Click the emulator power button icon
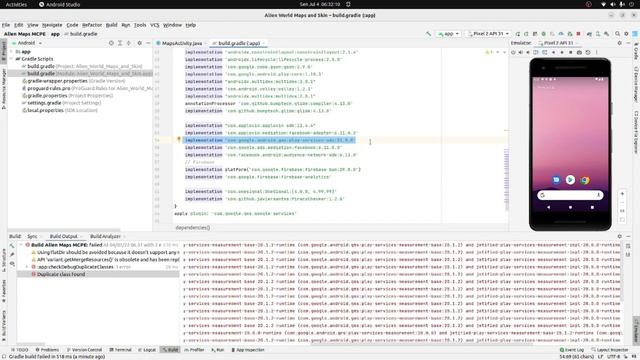640x360 pixels. coord(513,52)
